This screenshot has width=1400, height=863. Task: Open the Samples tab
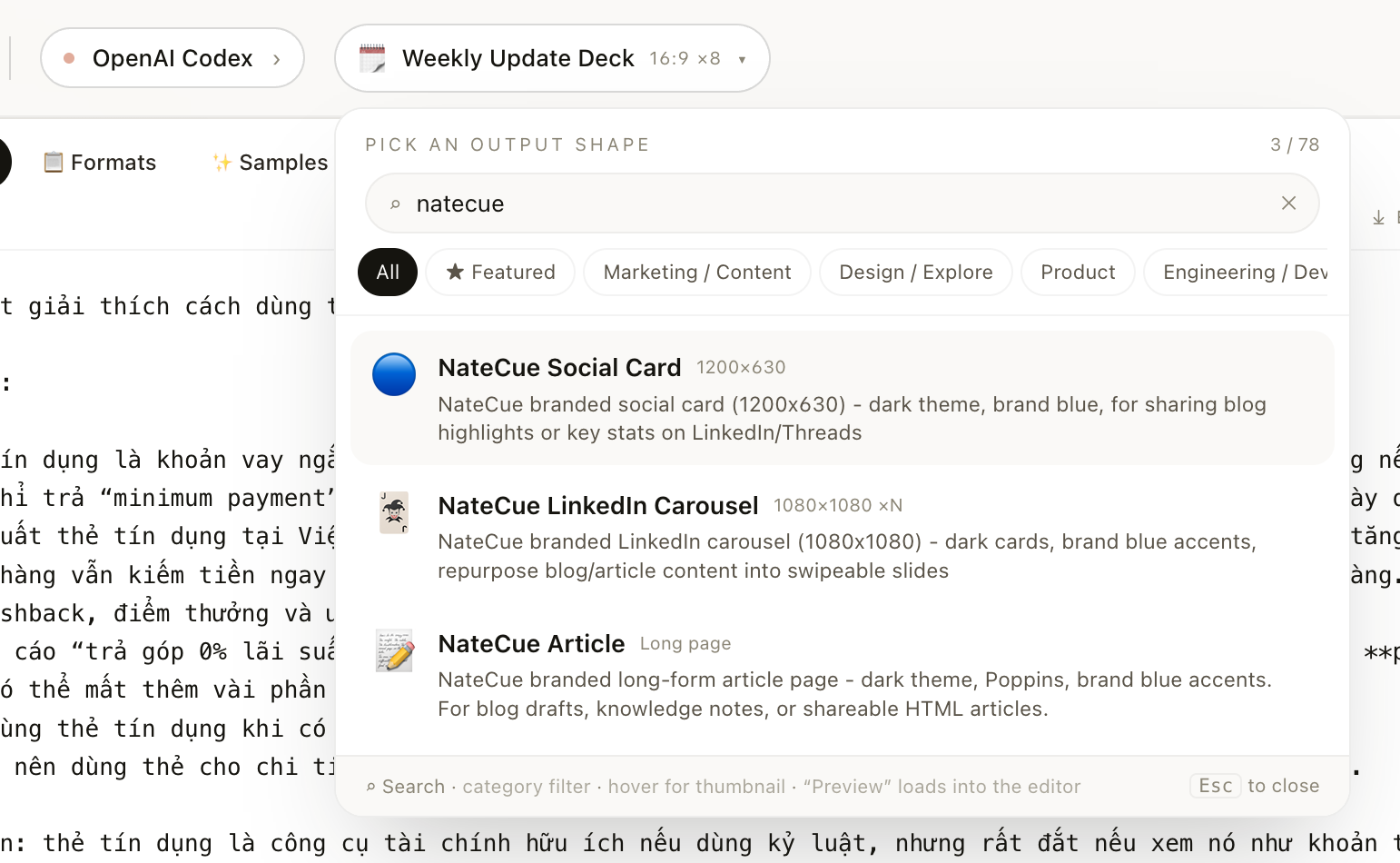point(270,162)
